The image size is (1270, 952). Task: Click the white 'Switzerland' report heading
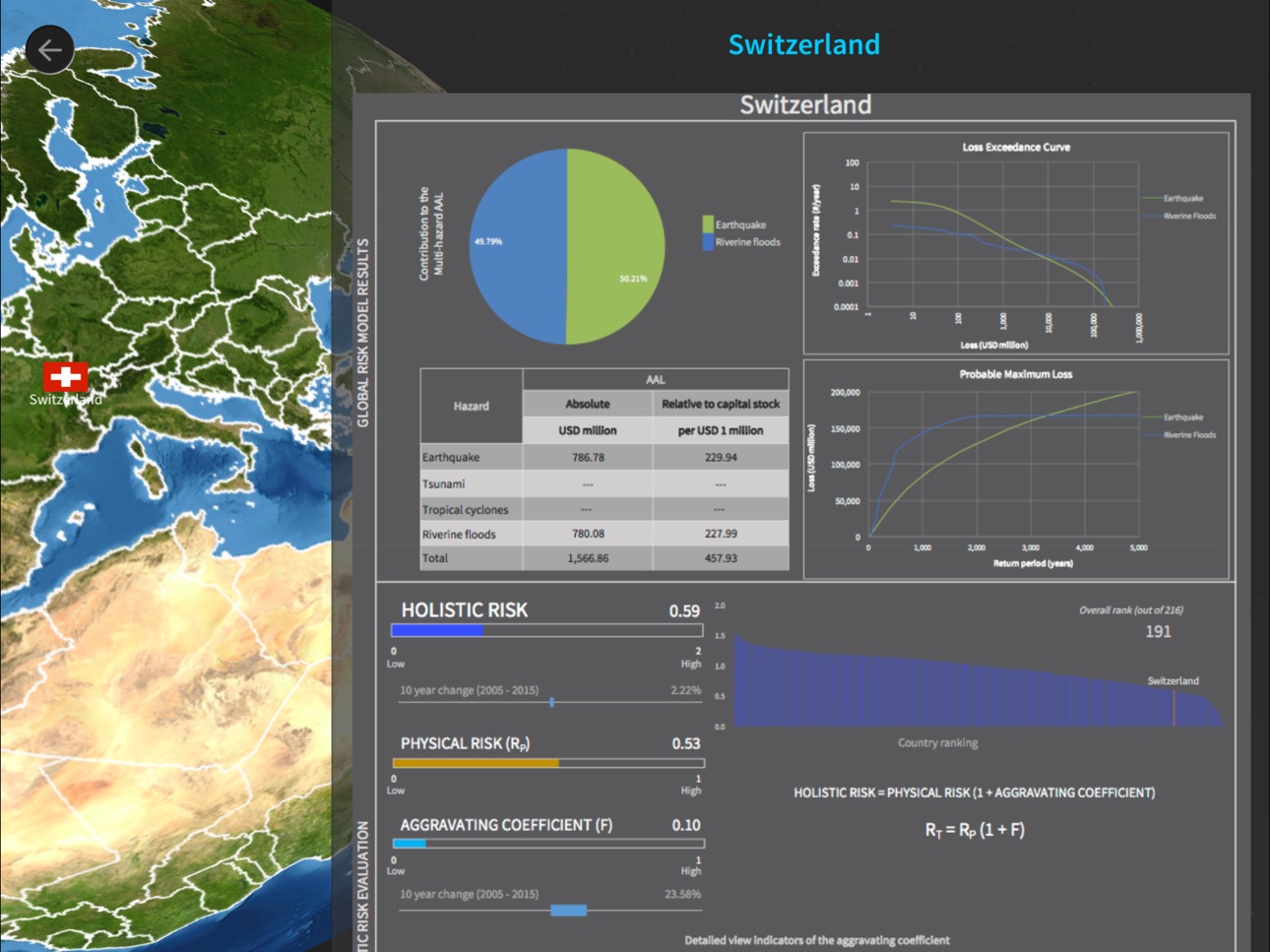(805, 104)
